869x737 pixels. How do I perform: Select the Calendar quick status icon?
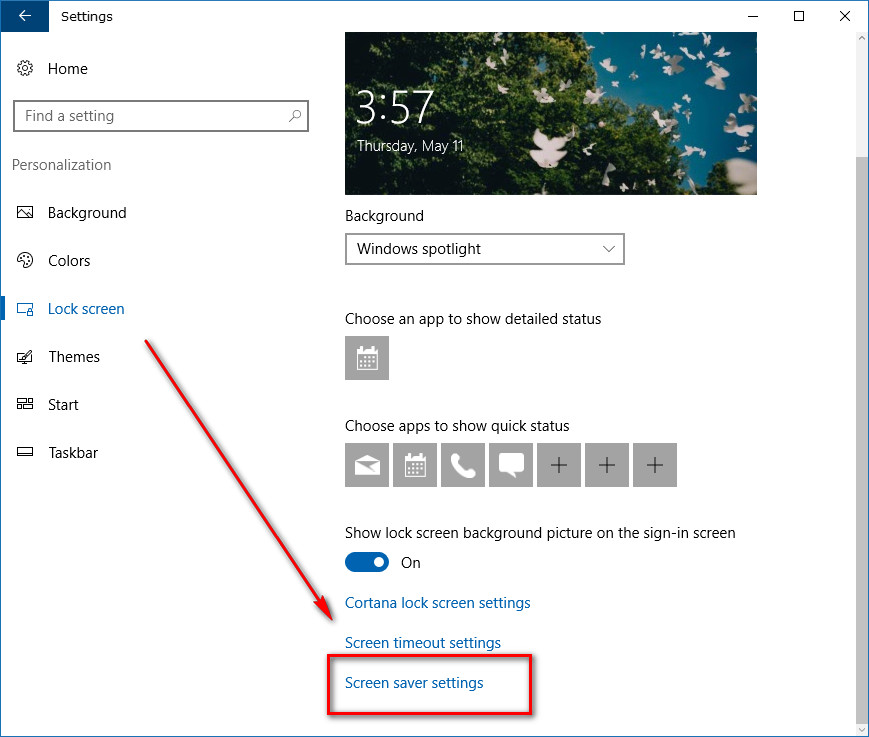(x=415, y=465)
